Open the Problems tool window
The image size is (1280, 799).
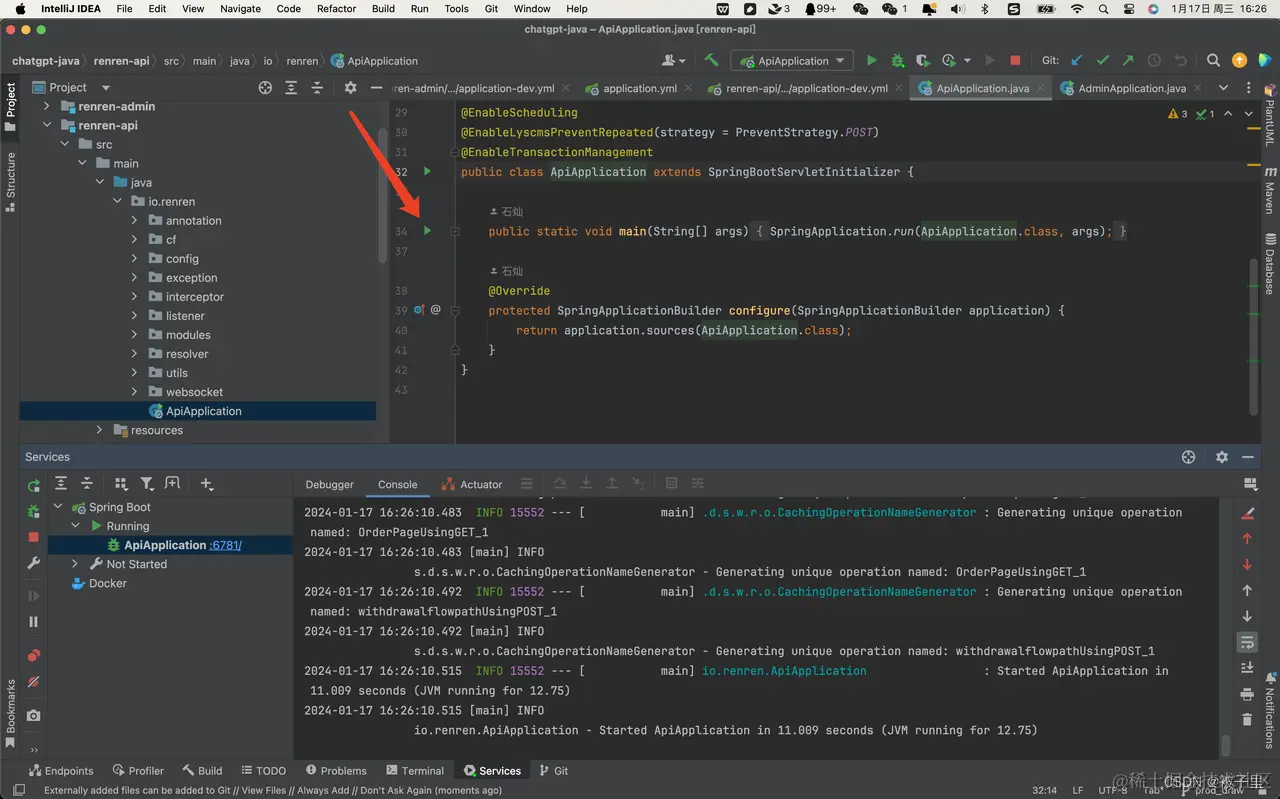click(336, 771)
